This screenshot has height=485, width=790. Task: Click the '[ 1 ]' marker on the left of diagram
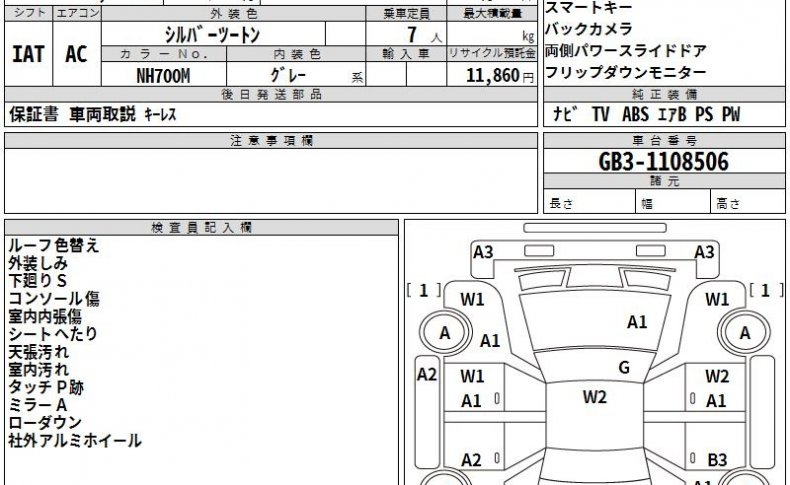(x=424, y=290)
